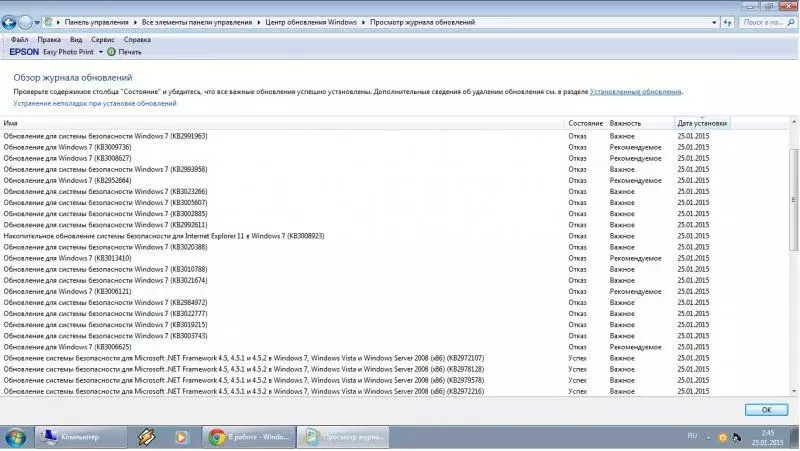Select the KB2993958 security update row
Image resolution: width=800 pixels, height=451 pixels.
[394, 169]
